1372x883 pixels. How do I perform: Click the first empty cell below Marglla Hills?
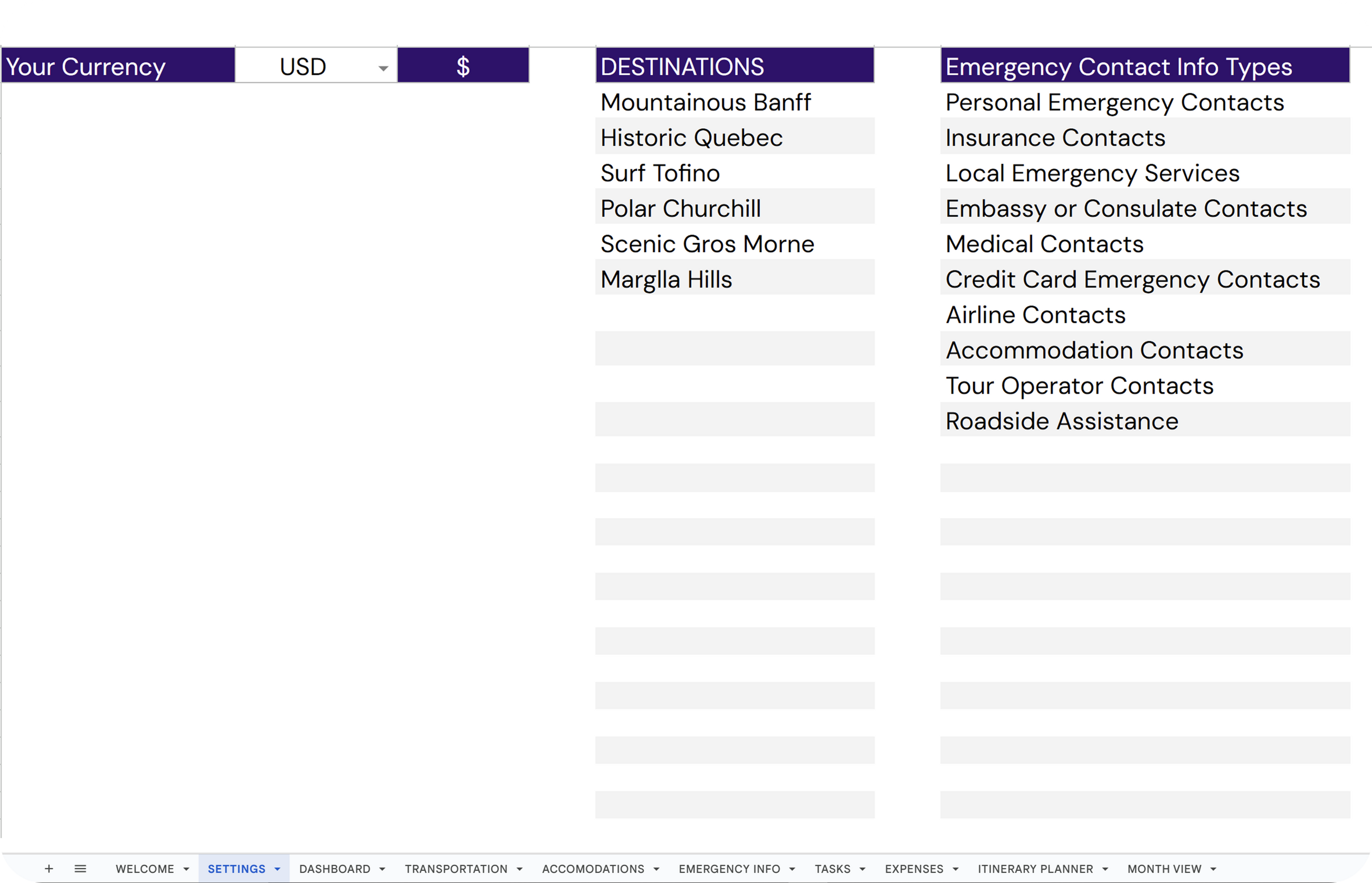point(734,314)
